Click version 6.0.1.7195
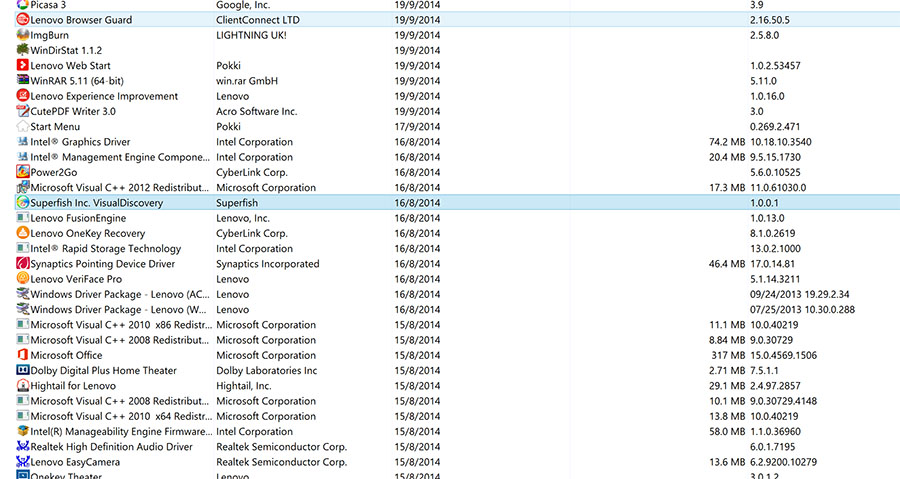Image resolution: width=900 pixels, height=479 pixels. click(773, 447)
